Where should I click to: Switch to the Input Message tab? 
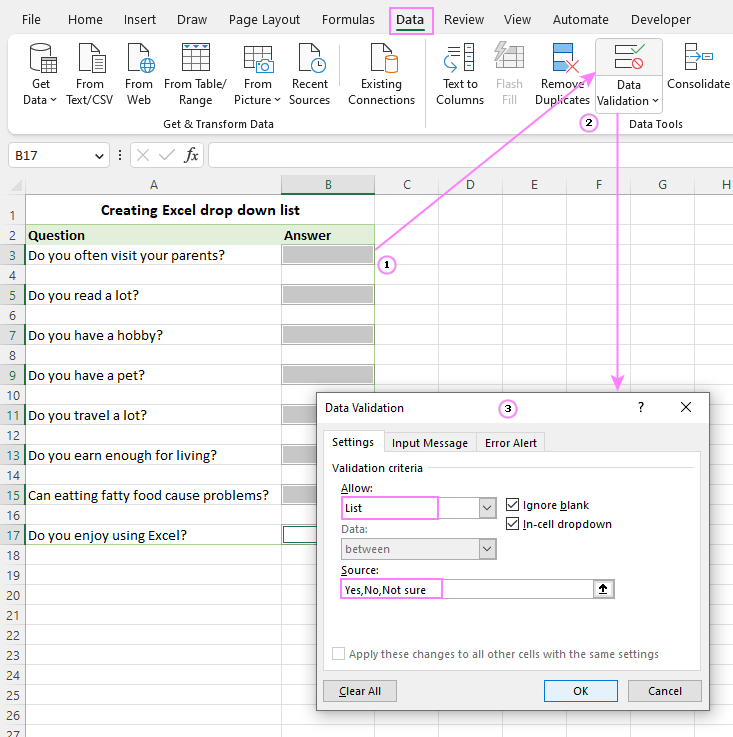[430, 443]
